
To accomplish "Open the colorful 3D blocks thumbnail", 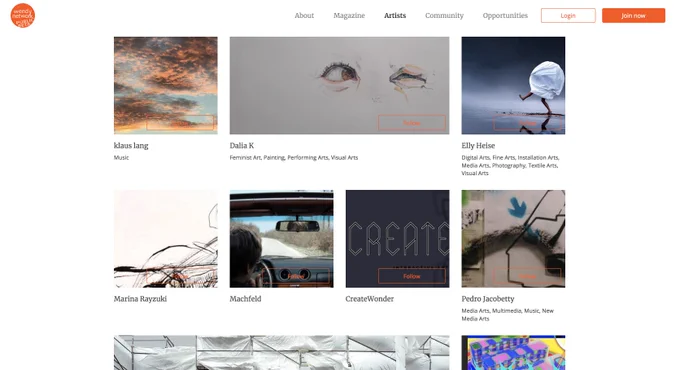I will click(513, 352).
